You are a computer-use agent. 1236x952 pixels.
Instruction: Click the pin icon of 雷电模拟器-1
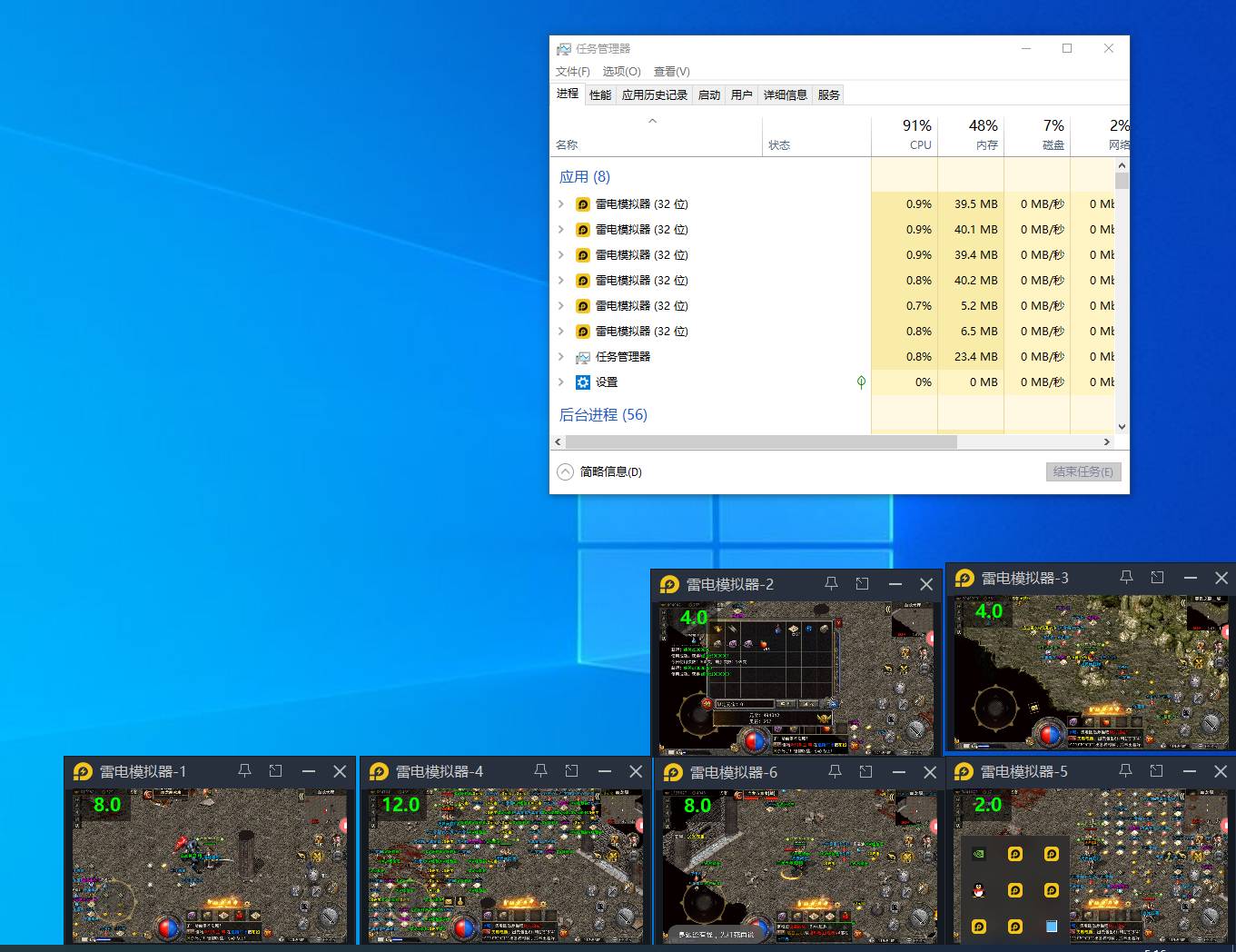(x=244, y=771)
